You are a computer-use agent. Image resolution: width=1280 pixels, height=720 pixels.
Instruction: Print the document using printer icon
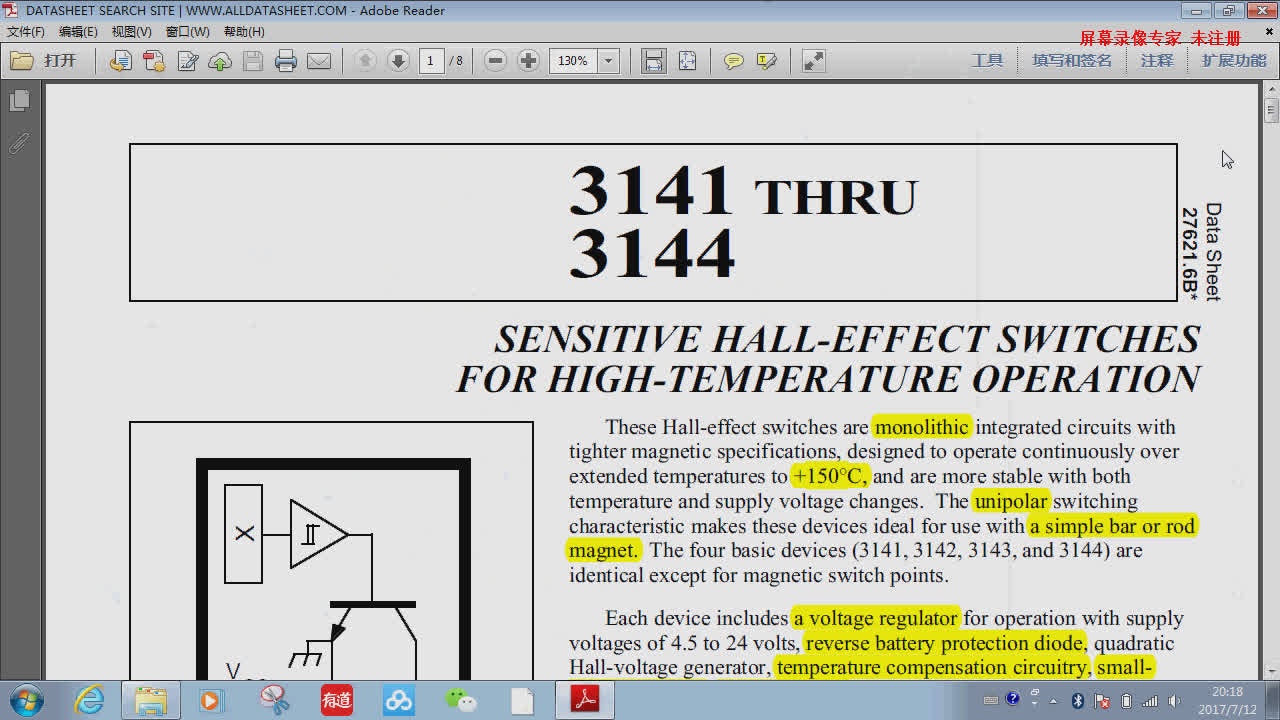(x=286, y=61)
